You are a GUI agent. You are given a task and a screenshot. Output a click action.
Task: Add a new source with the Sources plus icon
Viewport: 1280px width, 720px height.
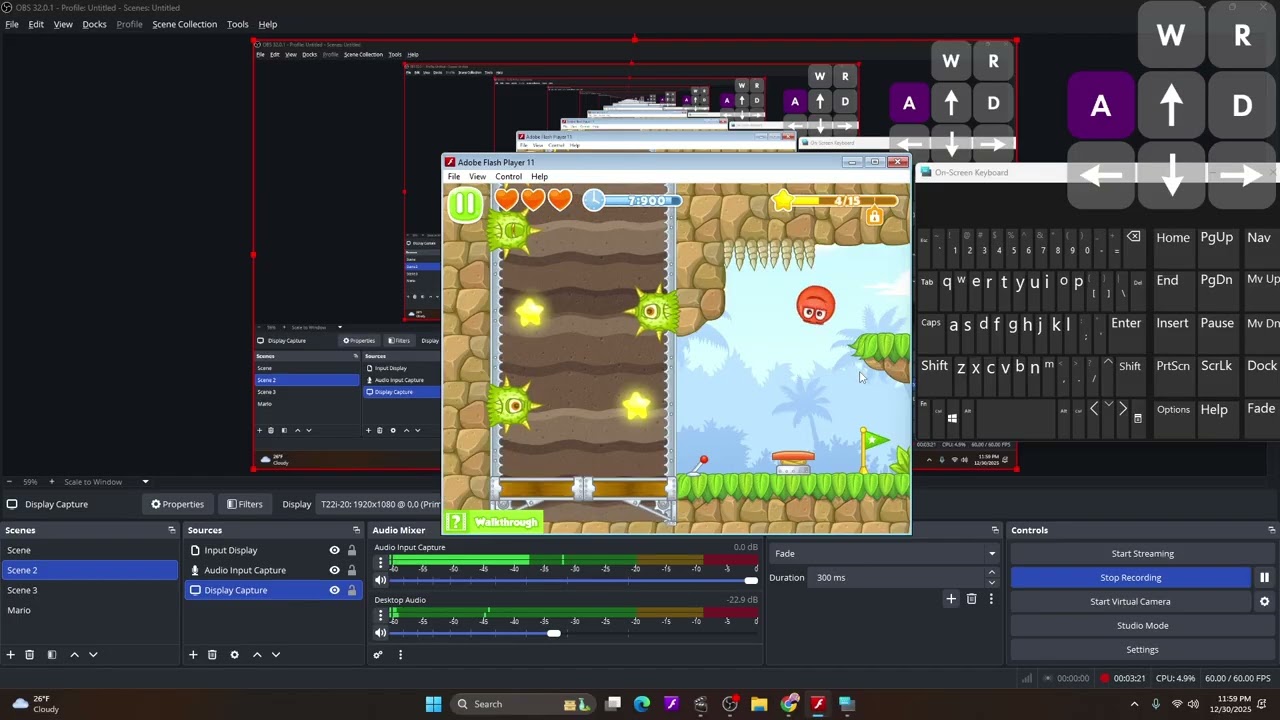pyautogui.click(x=193, y=655)
